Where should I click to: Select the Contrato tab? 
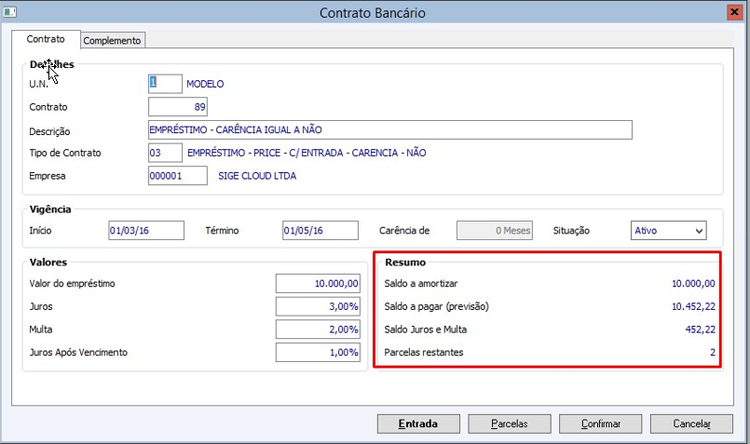(46, 40)
